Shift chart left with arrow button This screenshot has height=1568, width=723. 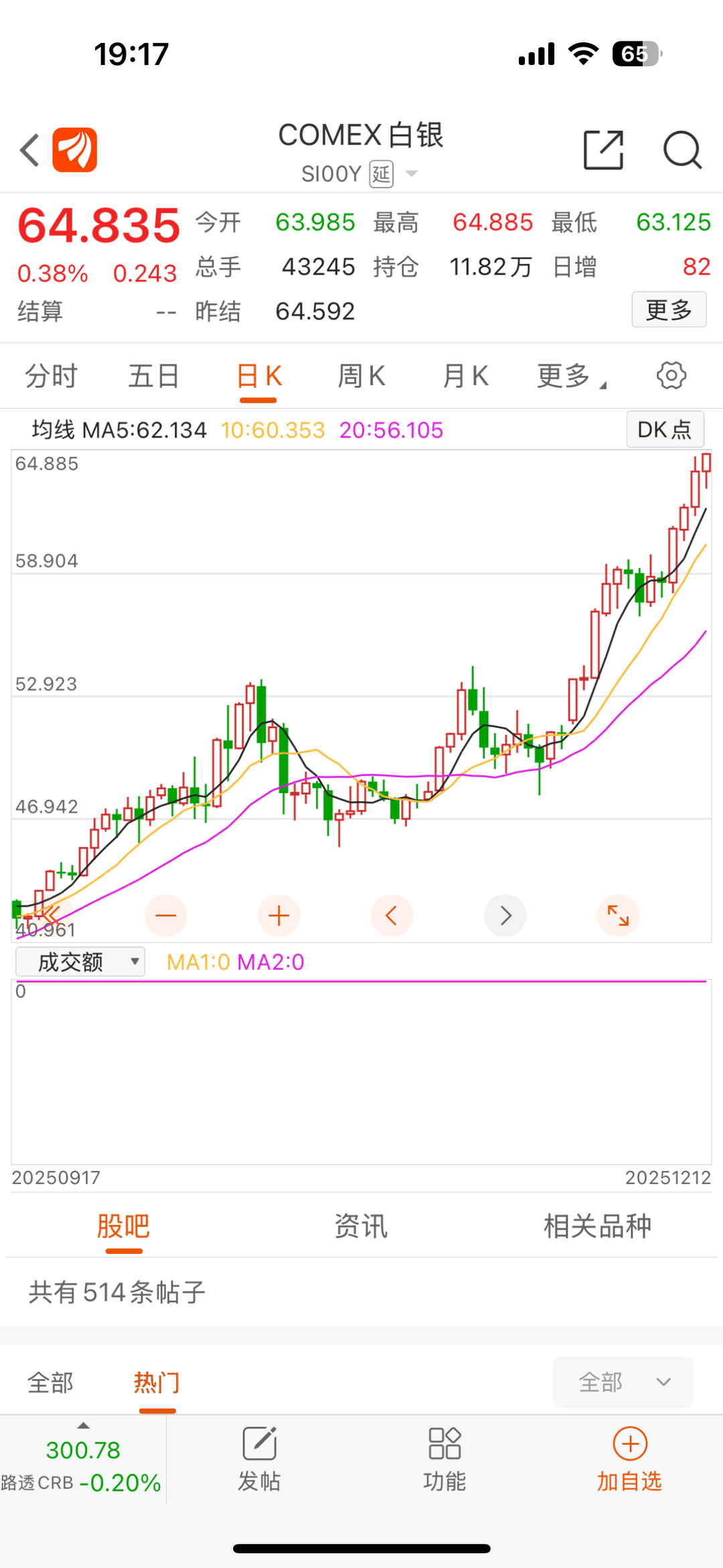[392, 916]
